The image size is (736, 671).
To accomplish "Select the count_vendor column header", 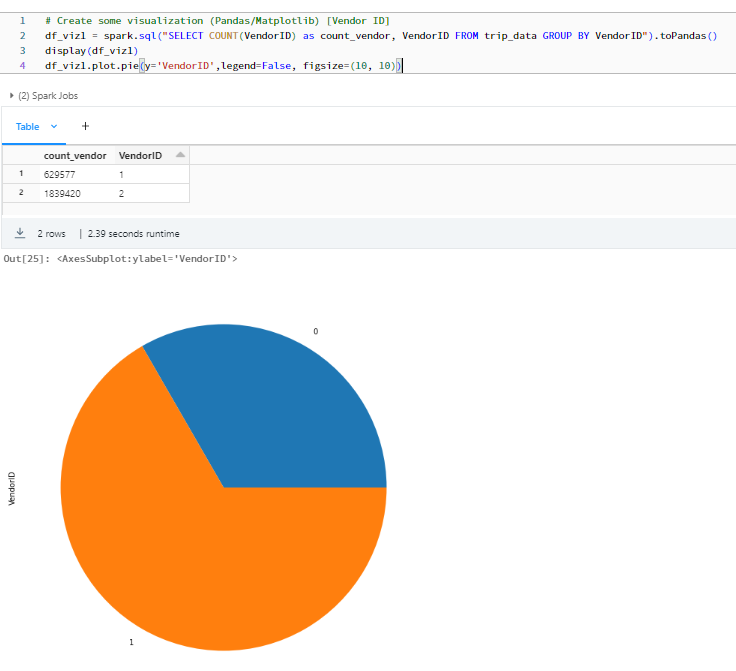I will (75, 156).
